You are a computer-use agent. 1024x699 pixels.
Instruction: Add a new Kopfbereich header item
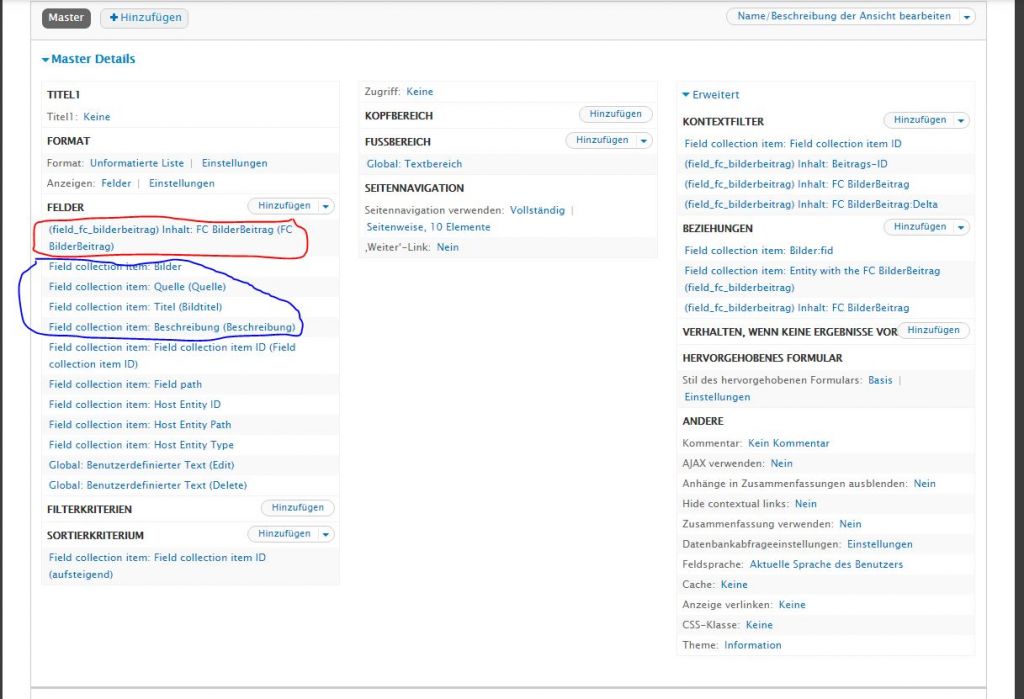pyautogui.click(x=615, y=115)
